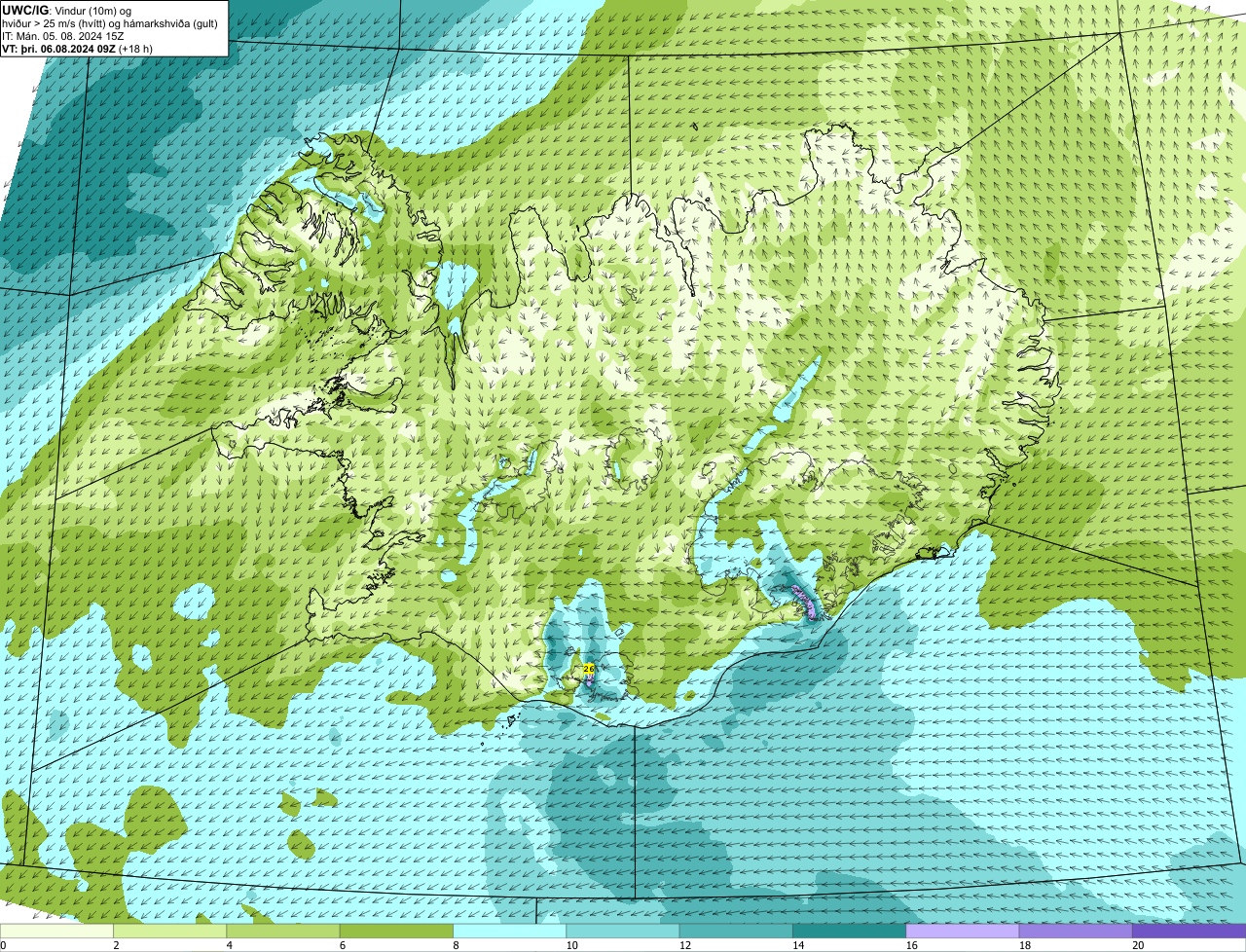The width and height of the screenshot is (1246, 952).
Task: Click the '10' scale label
Action: (x=571, y=945)
